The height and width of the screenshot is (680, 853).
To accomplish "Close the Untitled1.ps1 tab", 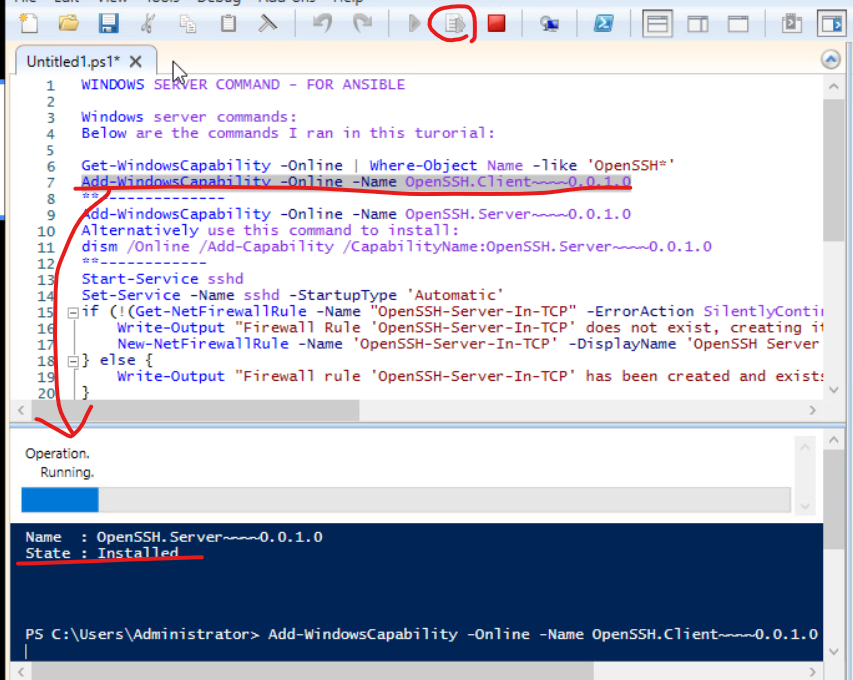I will (135, 61).
